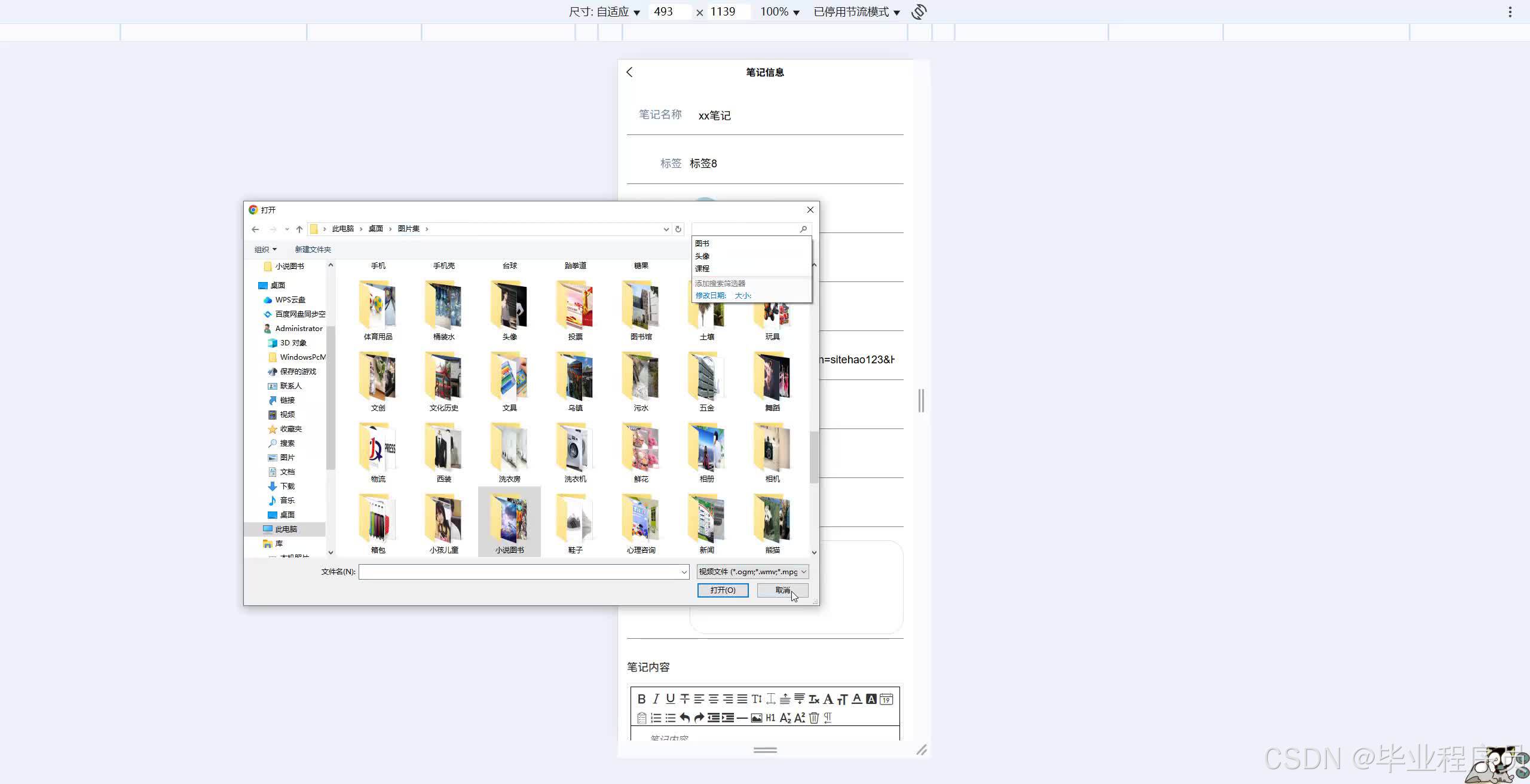Indent text with the increase-indent icon
This screenshot has width=1530, height=784.
(x=727, y=718)
